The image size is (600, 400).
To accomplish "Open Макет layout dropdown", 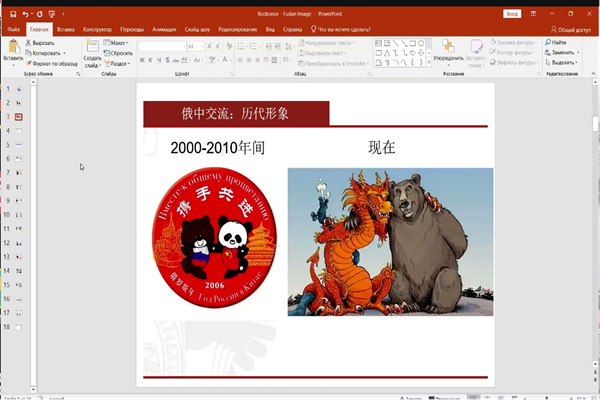I will 116,43.
